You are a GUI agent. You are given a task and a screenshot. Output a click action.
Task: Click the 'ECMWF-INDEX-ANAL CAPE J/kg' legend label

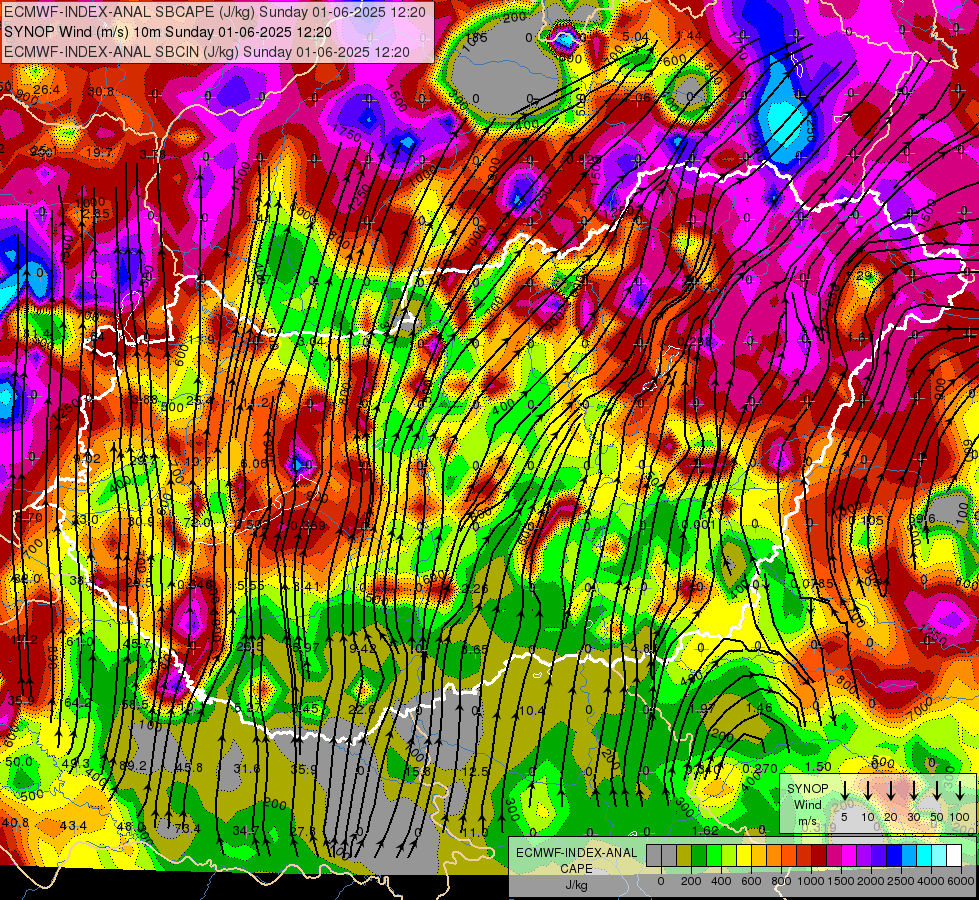coord(576,869)
